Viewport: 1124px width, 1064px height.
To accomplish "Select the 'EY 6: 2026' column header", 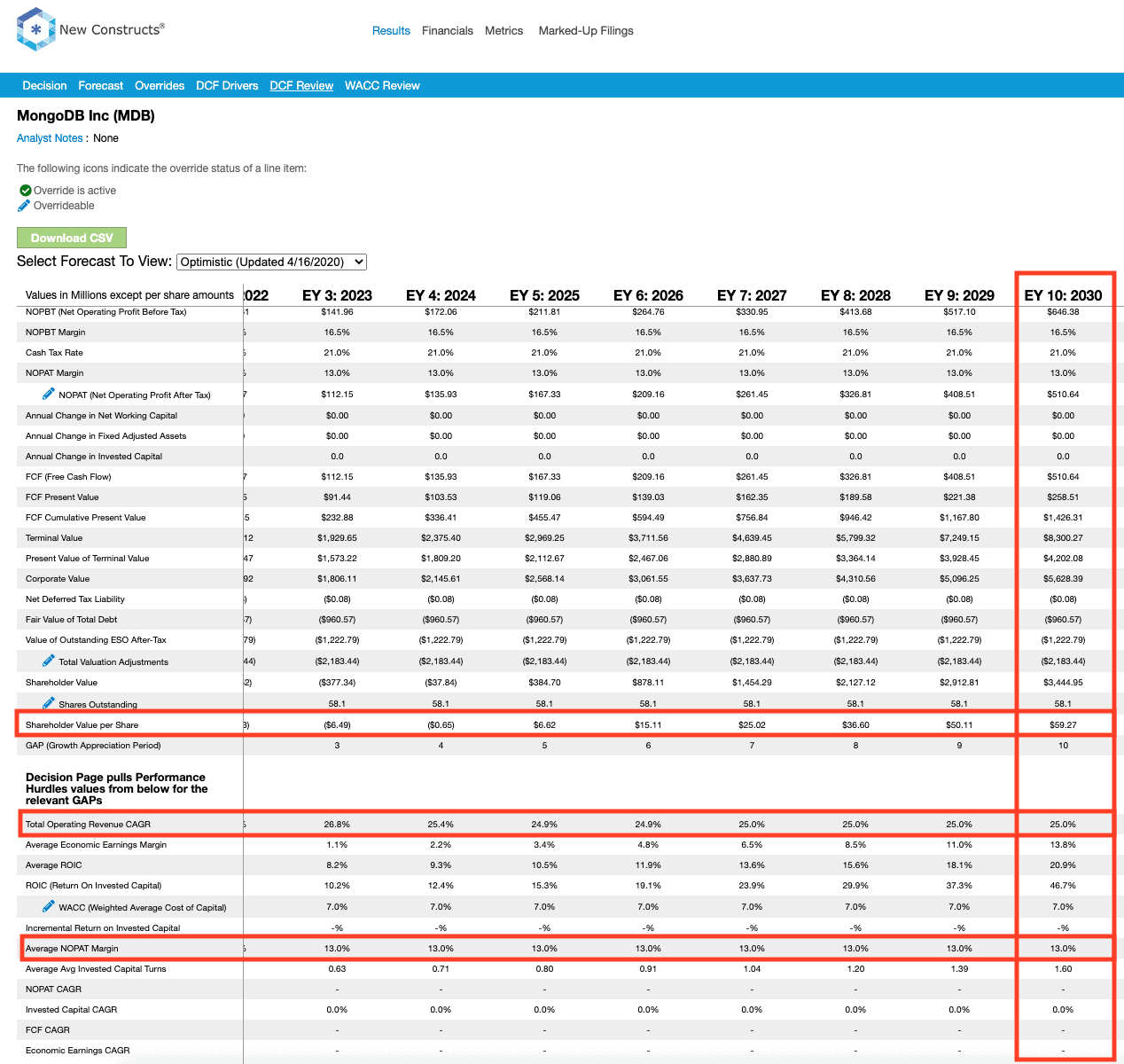I will (648, 295).
